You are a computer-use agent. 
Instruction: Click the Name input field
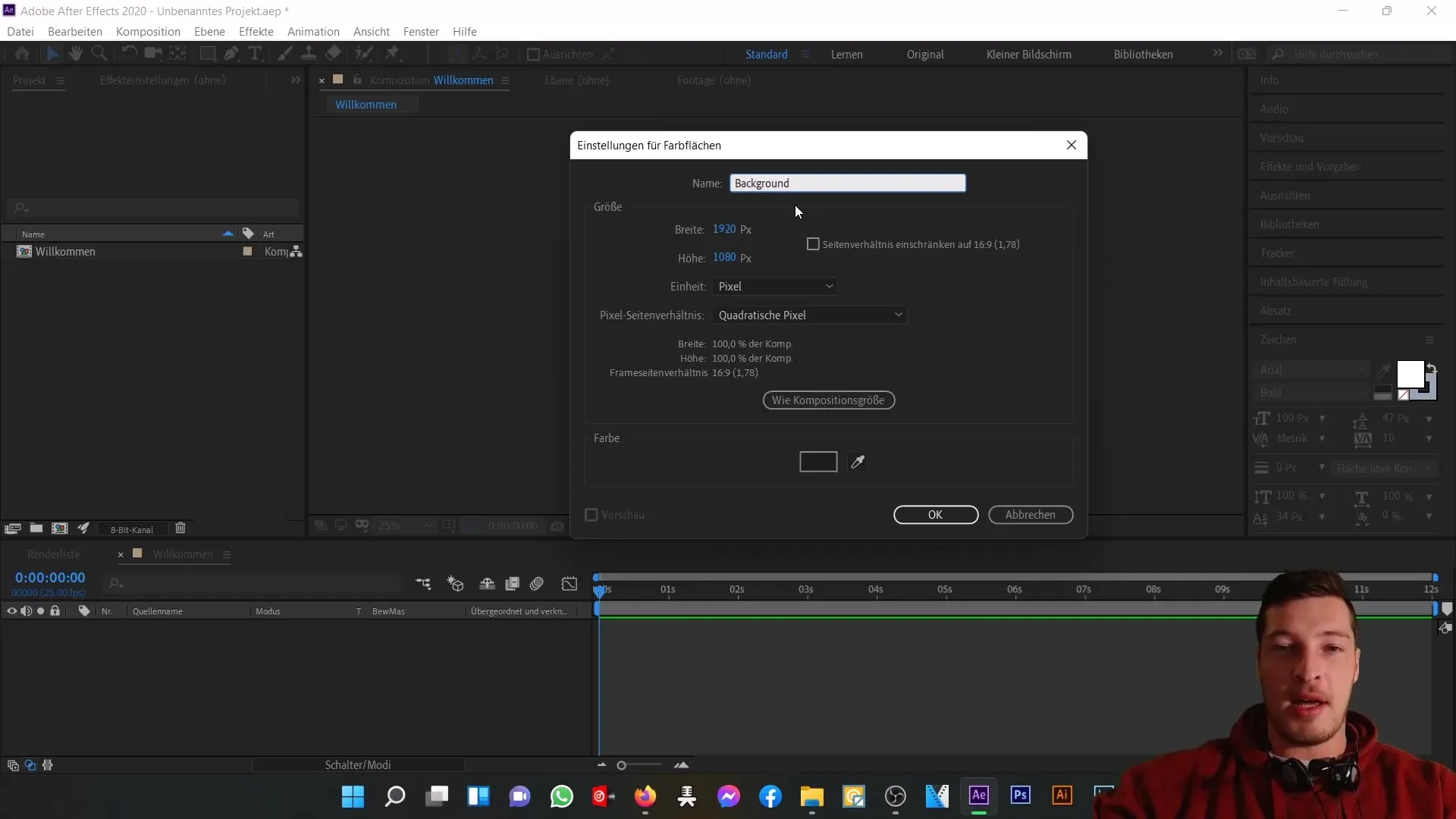[x=849, y=183]
